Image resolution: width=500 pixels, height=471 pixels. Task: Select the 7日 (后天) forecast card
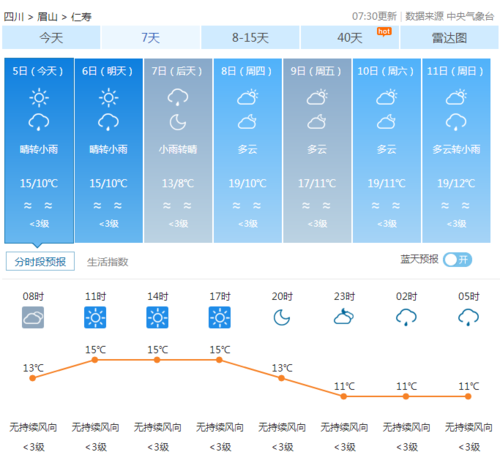pos(178,151)
